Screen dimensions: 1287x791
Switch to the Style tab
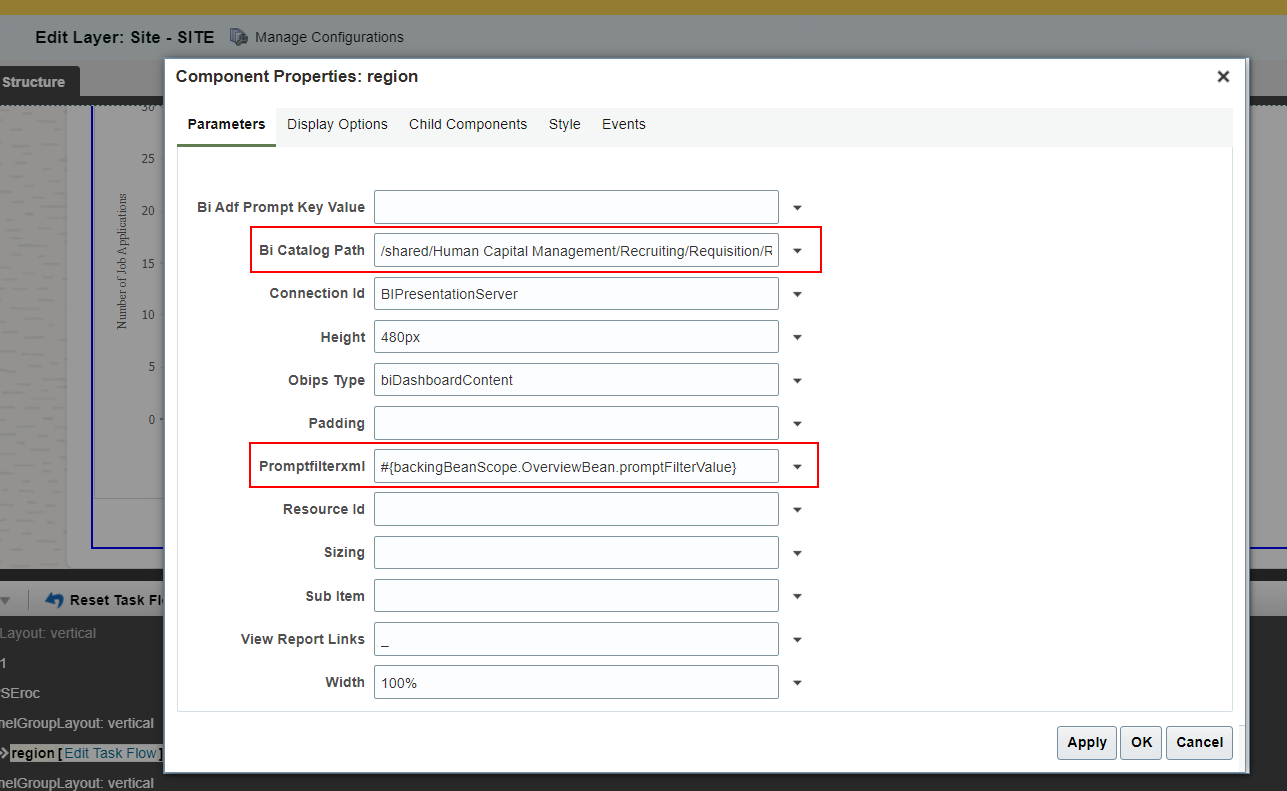(564, 124)
